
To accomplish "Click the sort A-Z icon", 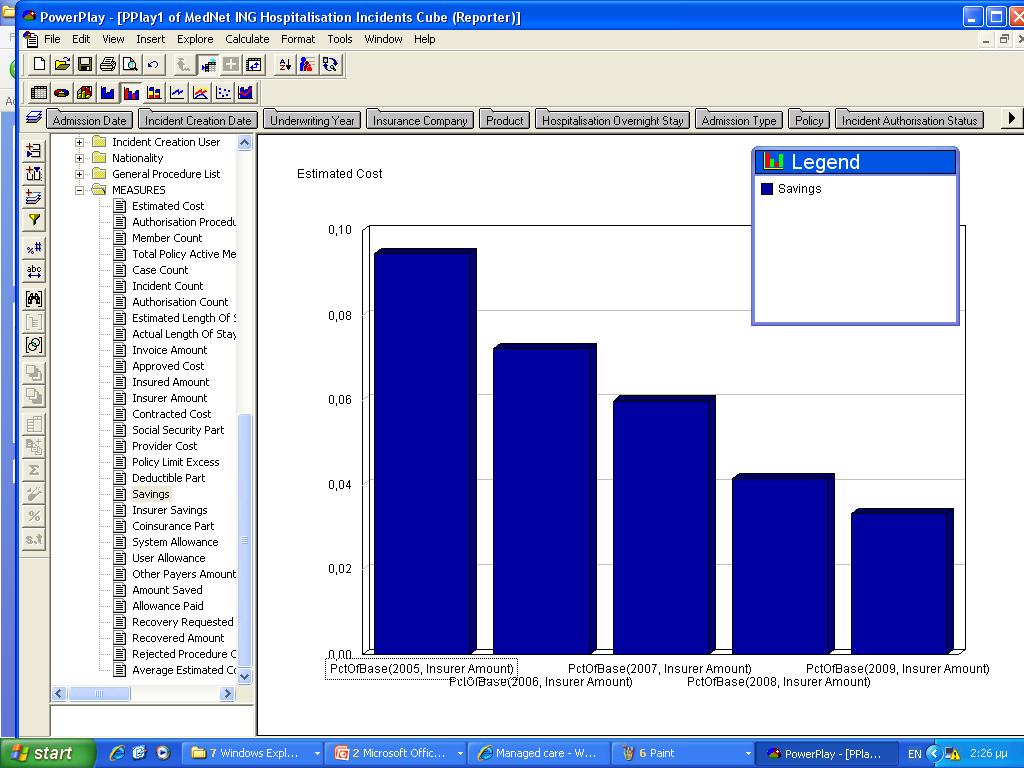I will click(x=285, y=64).
